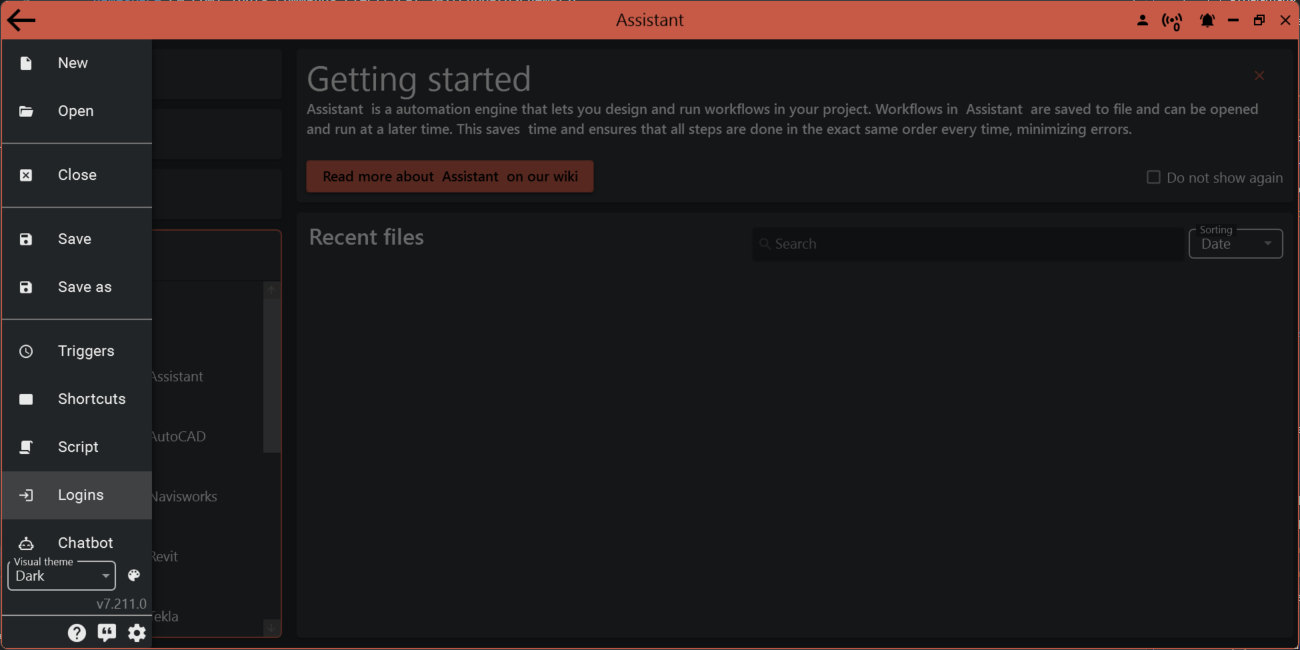
Task: Click the Chatbot robot icon in sidebar
Action: pyautogui.click(x=25, y=542)
